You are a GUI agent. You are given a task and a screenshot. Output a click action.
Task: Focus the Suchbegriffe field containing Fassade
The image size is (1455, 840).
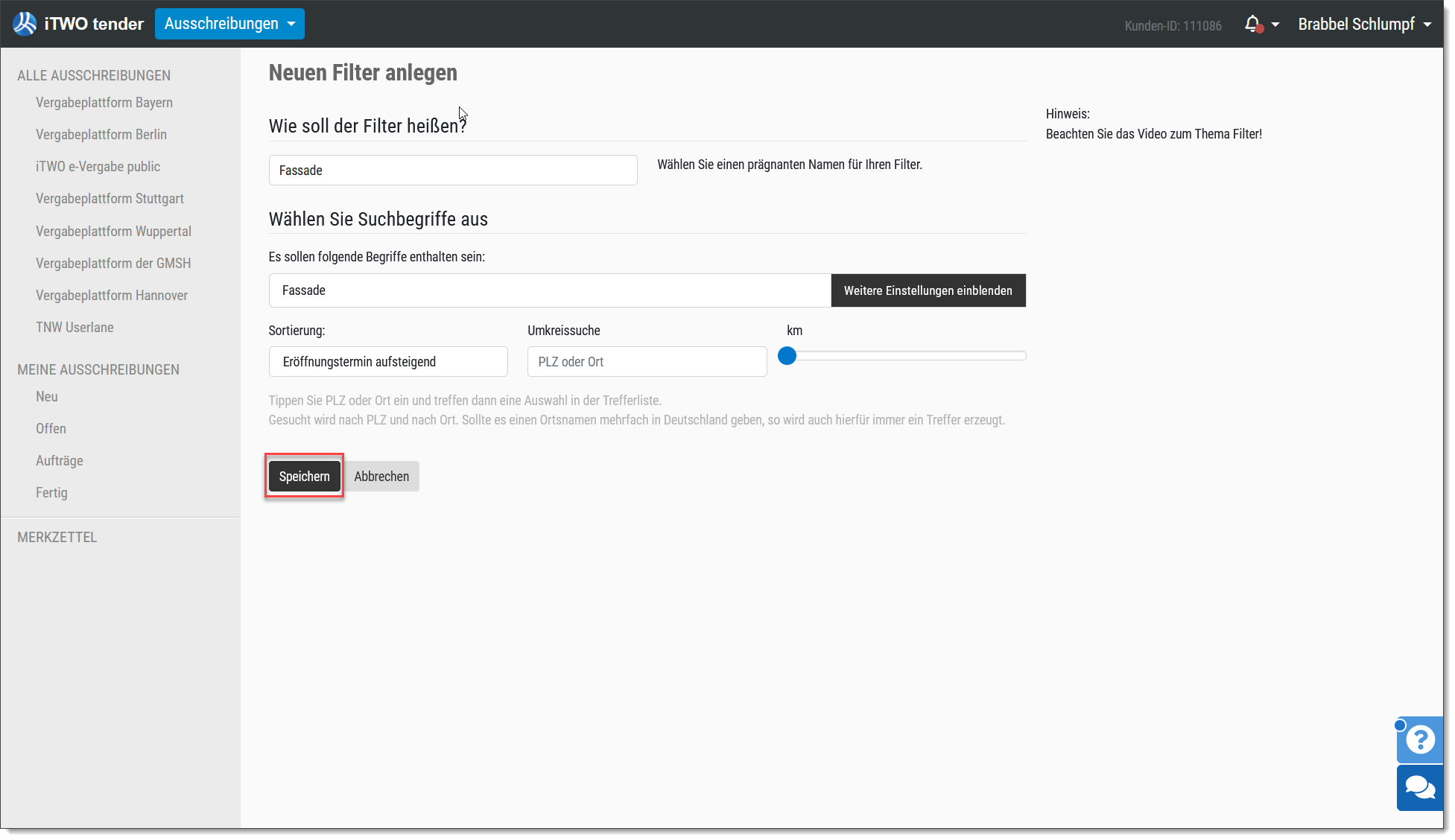click(550, 290)
